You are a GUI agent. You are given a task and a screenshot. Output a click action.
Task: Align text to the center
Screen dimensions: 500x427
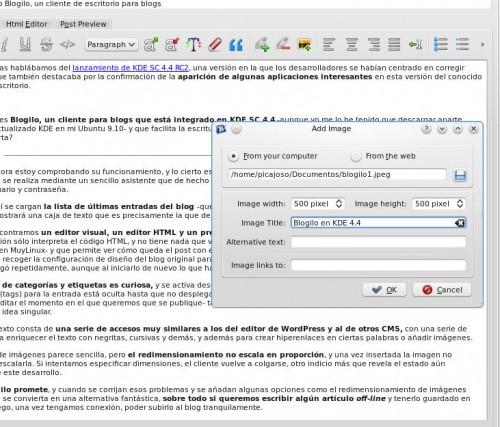click(x=352, y=44)
